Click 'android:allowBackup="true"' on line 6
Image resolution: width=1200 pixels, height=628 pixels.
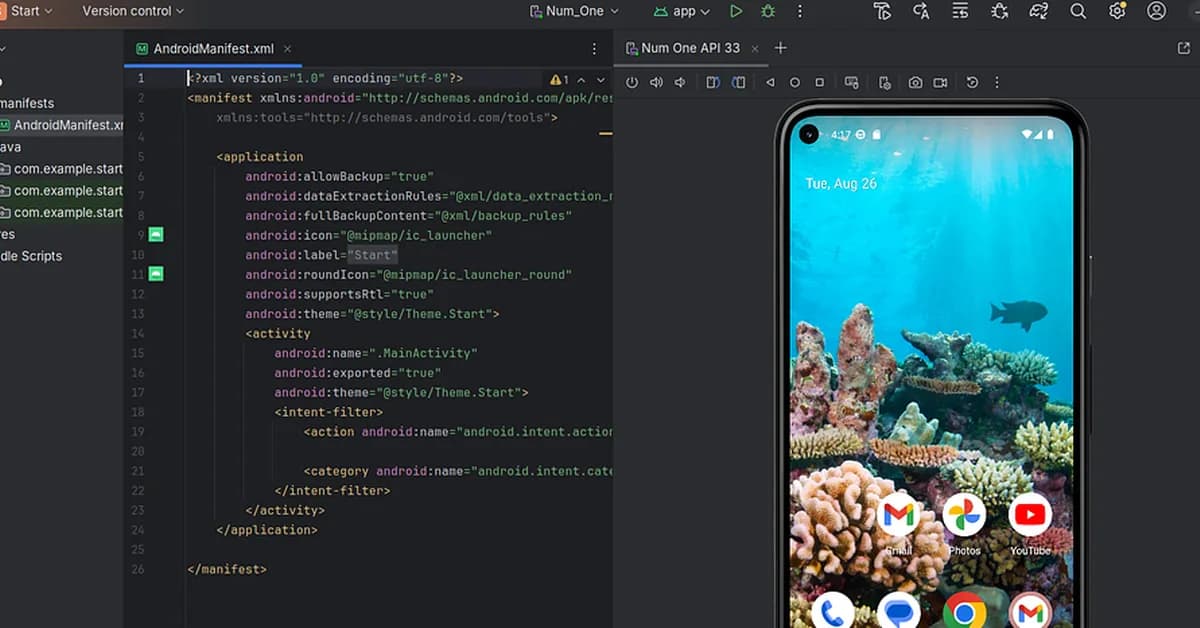click(340, 176)
